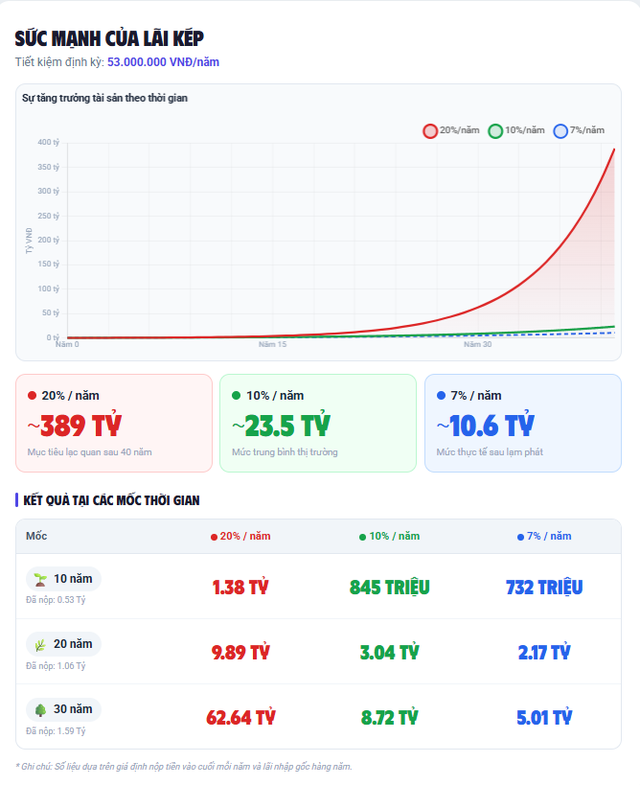Toggle the 20%/năm series in the chart legend
Viewport: 640px width, 785px height.
pyautogui.click(x=451, y=131)
